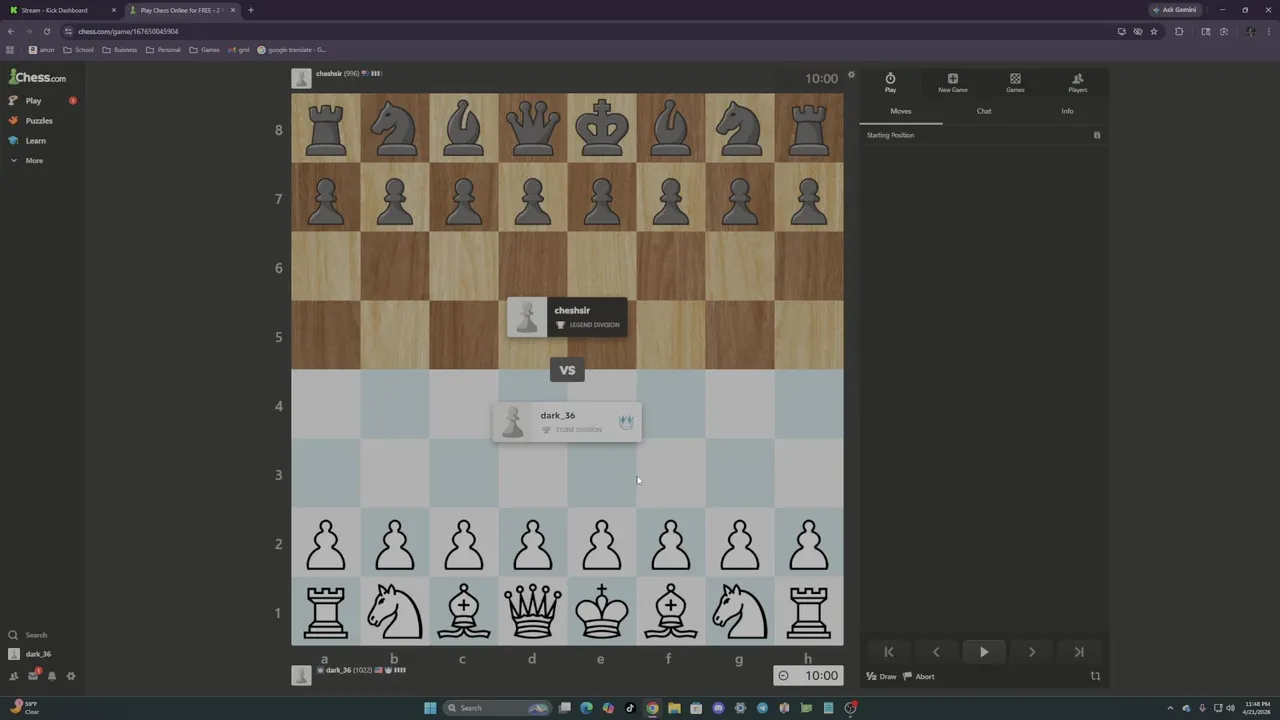
Task: Click opponent name cheshsir above board
Action: pos(329,73)
